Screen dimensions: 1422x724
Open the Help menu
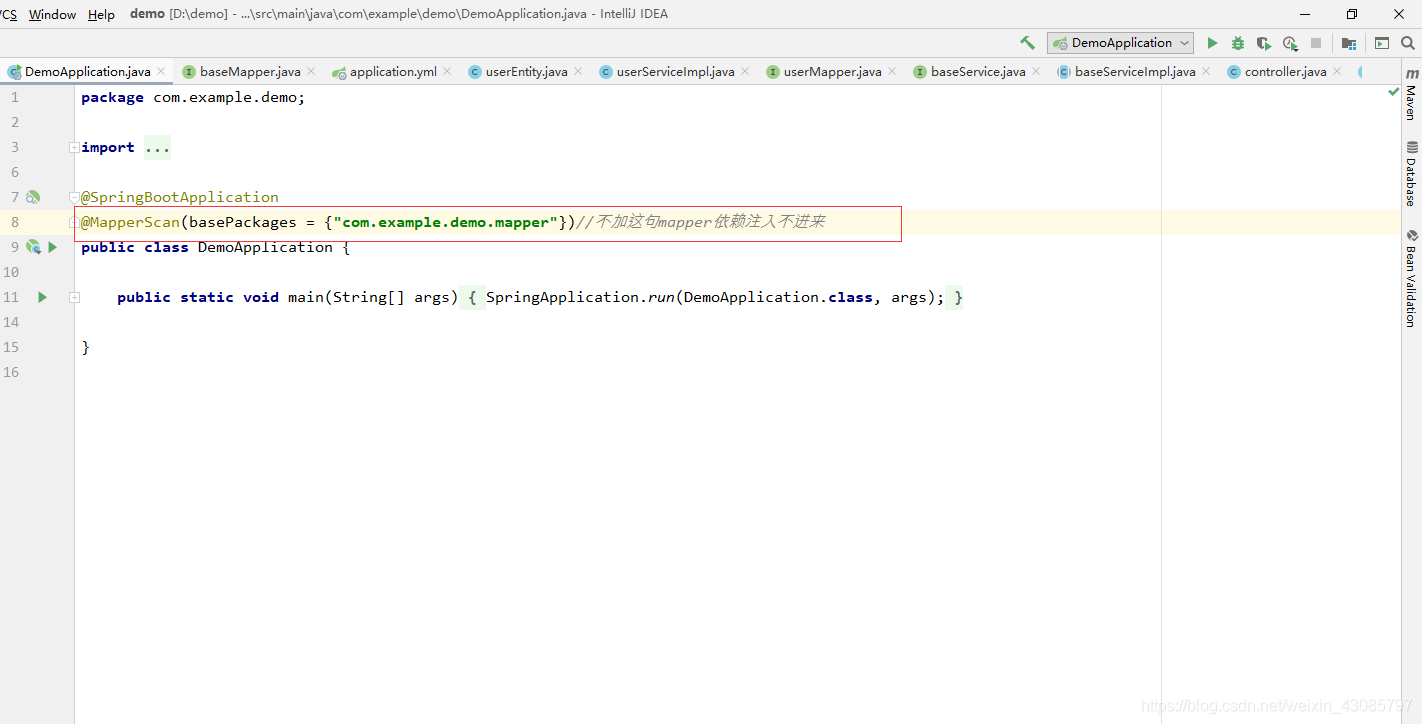tap(101, 14)
